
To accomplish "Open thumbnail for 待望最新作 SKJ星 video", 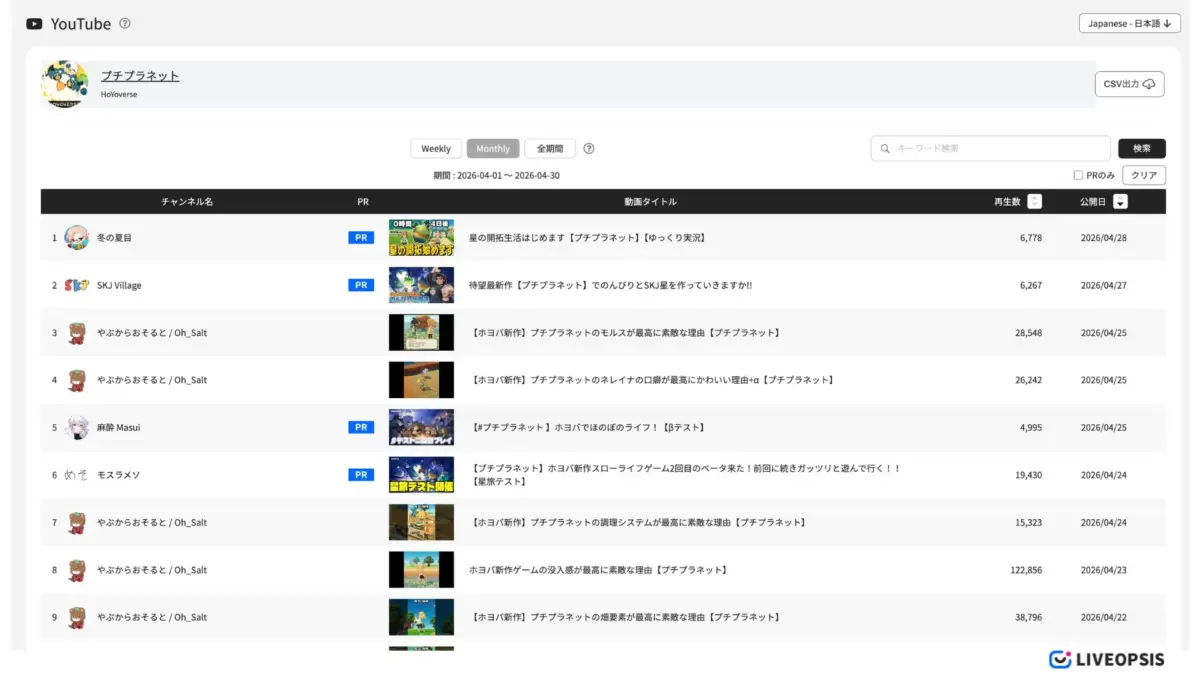I will coord(421,285).
